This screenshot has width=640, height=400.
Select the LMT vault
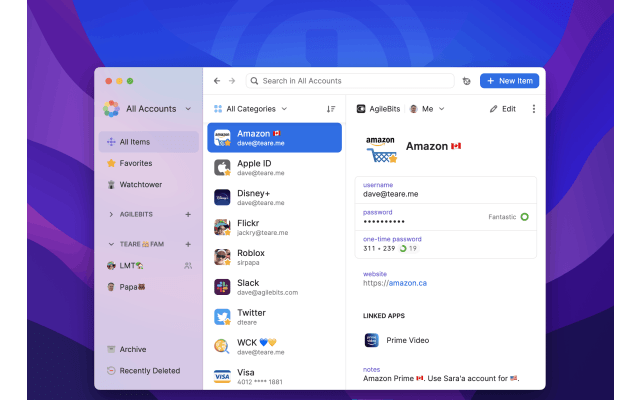pyautogui.click(x=149, y=266)
